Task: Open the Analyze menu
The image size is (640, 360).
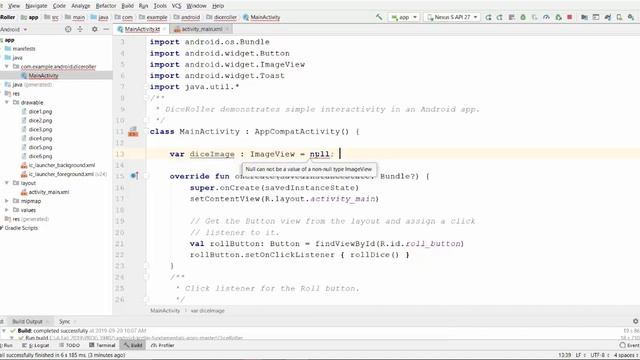Action: [81, 6]
